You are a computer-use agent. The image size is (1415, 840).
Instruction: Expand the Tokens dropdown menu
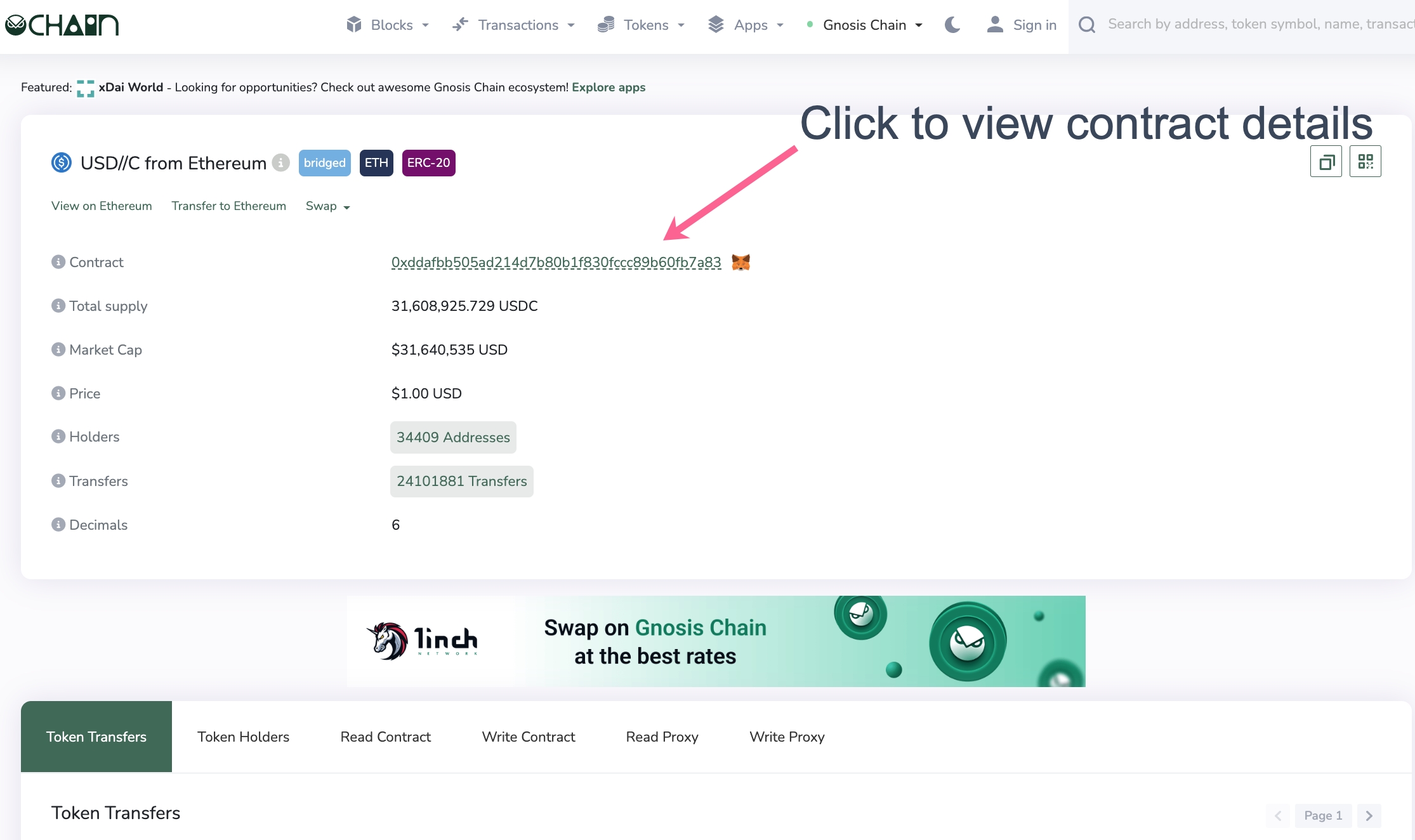coord(641,25)
